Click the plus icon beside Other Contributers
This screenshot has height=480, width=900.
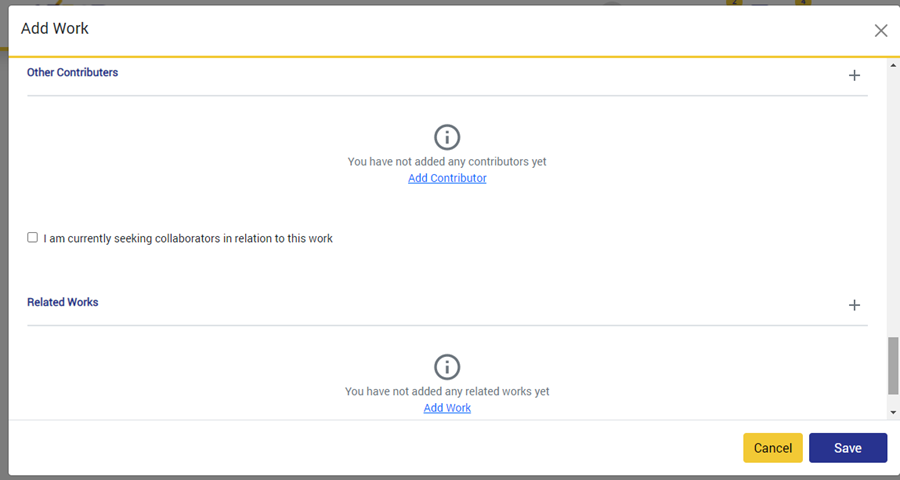[854, 75]
